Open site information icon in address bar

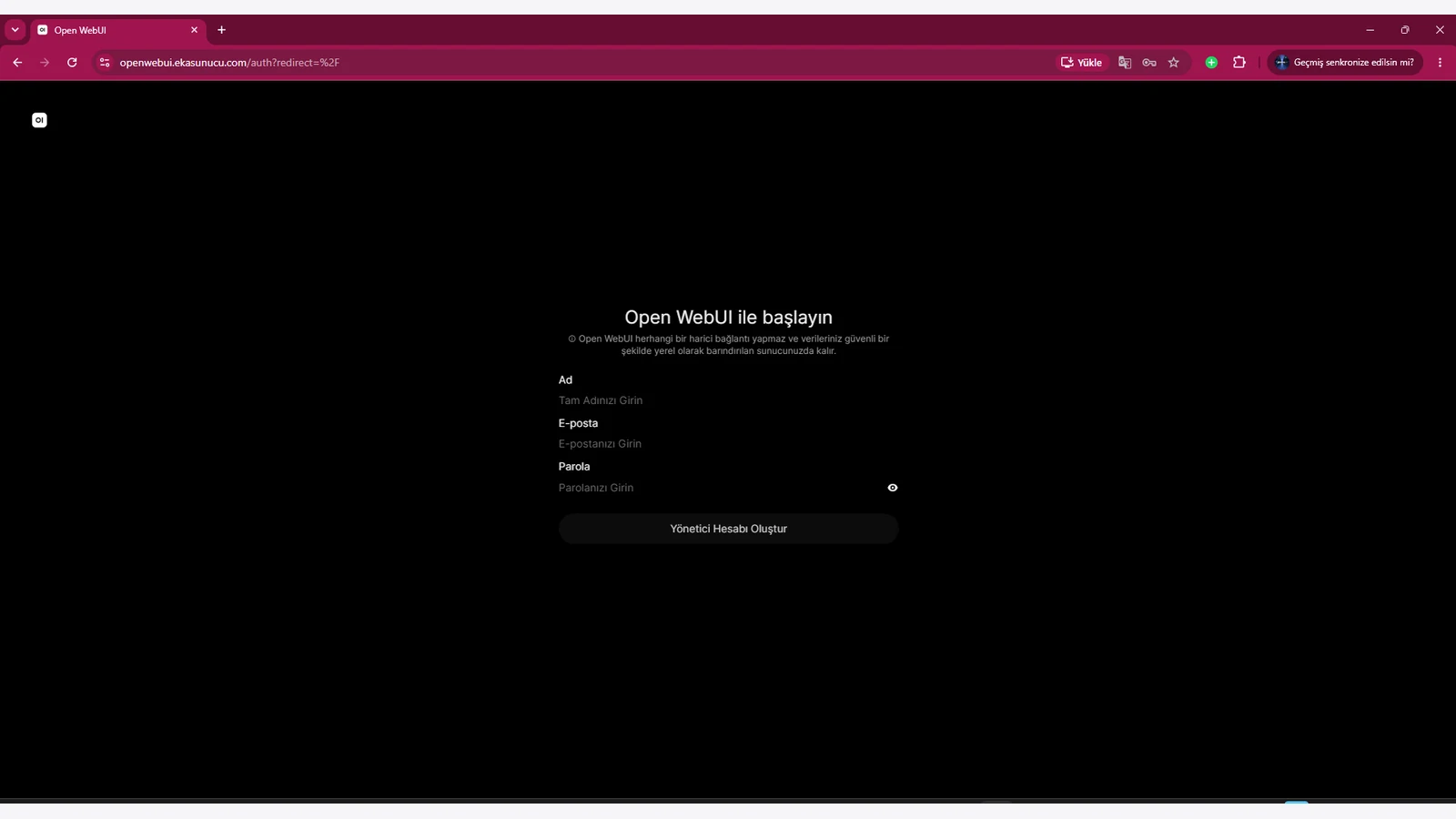[x=105, y=63]
